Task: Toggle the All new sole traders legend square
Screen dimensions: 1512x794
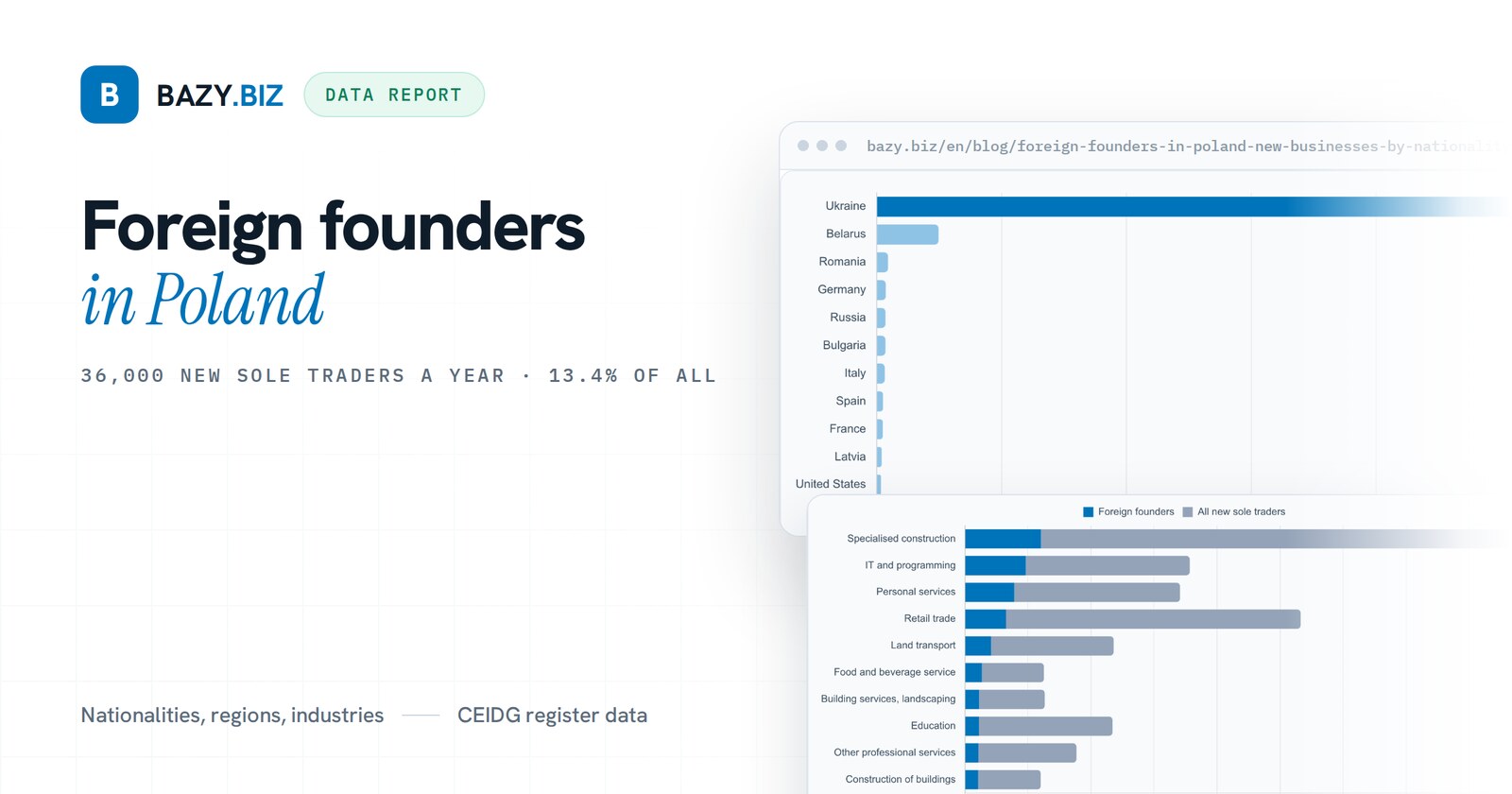Action: point(1188,512)
